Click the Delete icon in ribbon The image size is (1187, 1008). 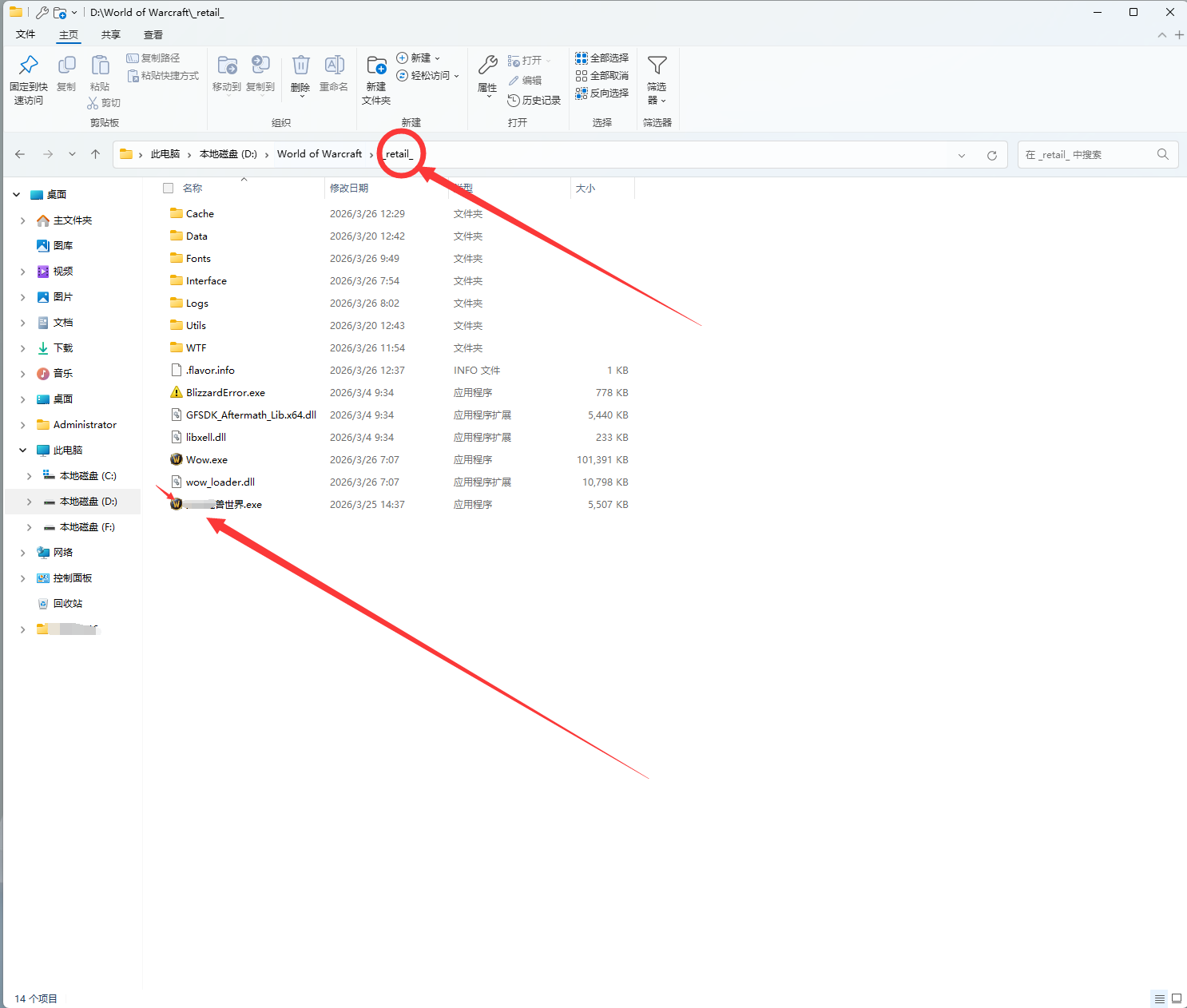coord(300,65)
